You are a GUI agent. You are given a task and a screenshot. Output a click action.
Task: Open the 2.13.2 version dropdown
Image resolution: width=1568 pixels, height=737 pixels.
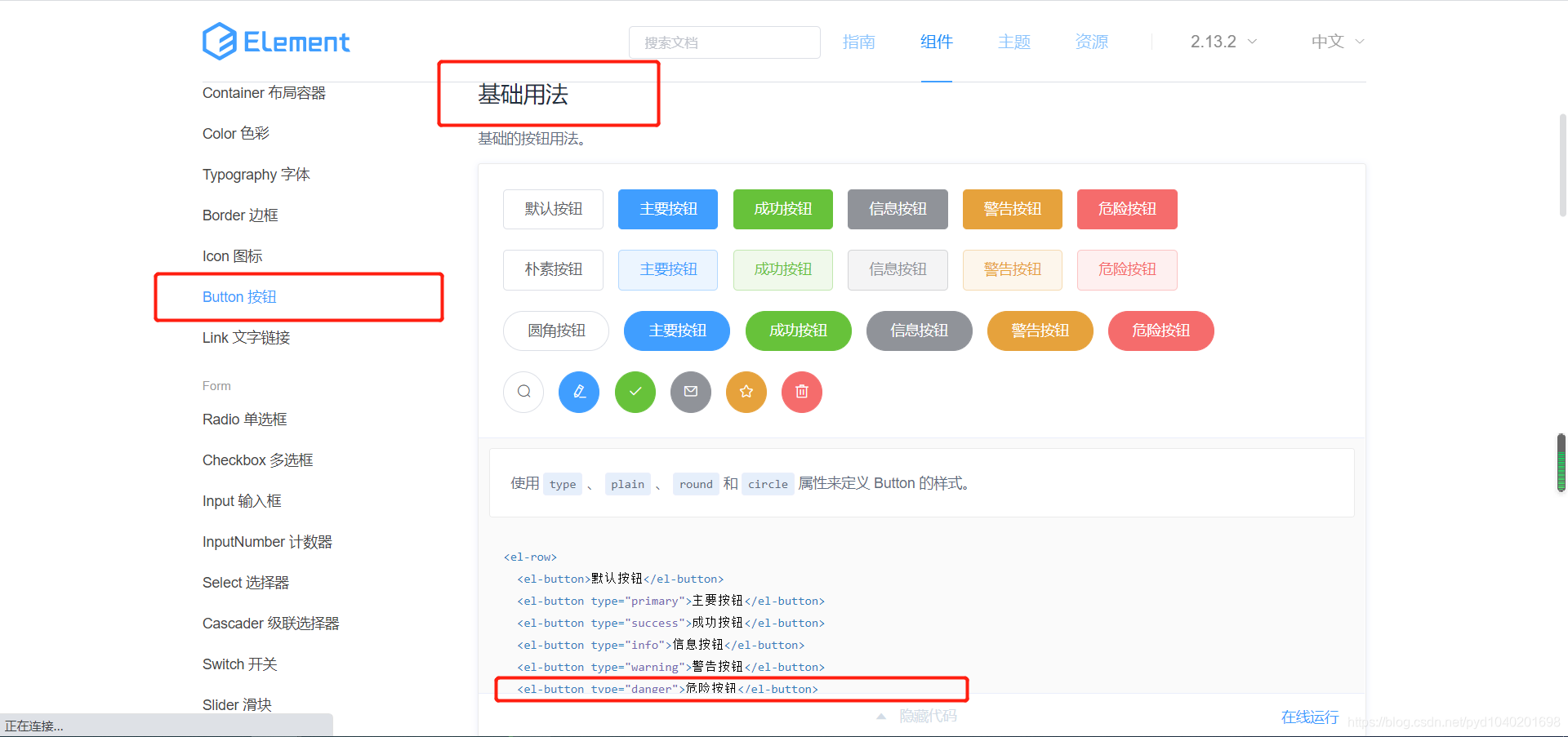[1223, 42]
